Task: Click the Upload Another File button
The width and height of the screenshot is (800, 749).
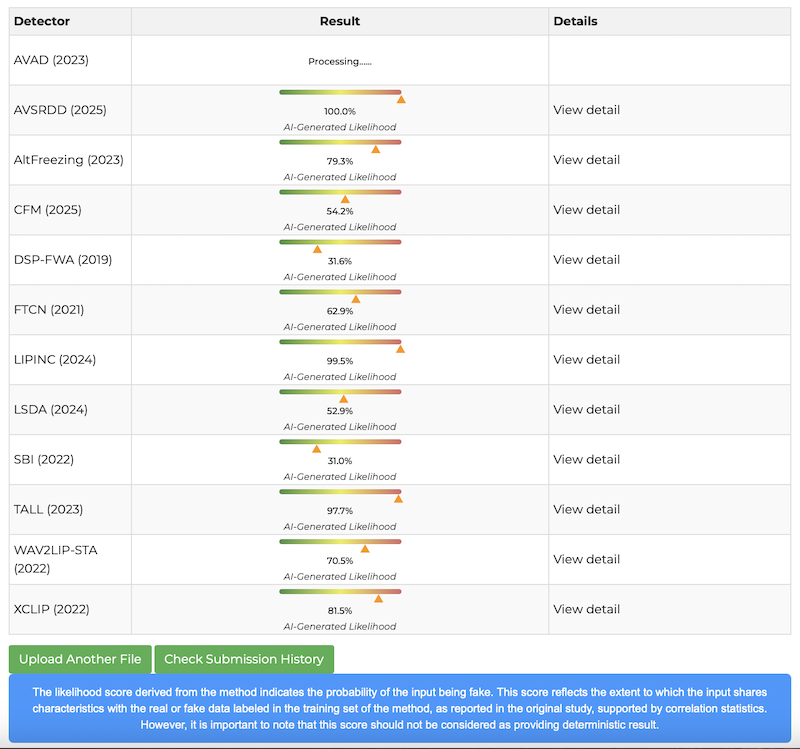Action: tap(80, 659)
